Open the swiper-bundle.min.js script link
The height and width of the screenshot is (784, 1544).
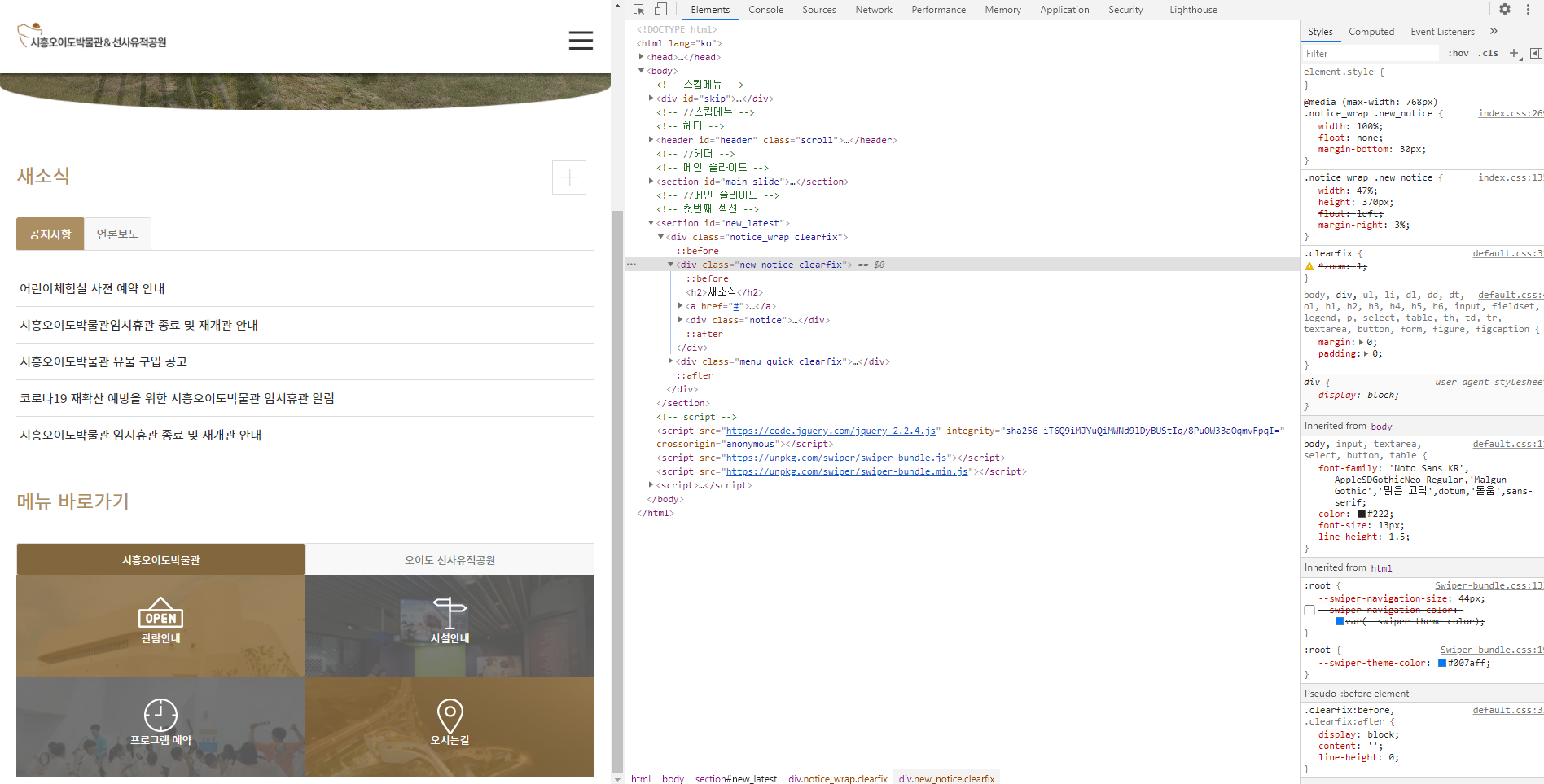pyautogui.click(x=847, y=471)
